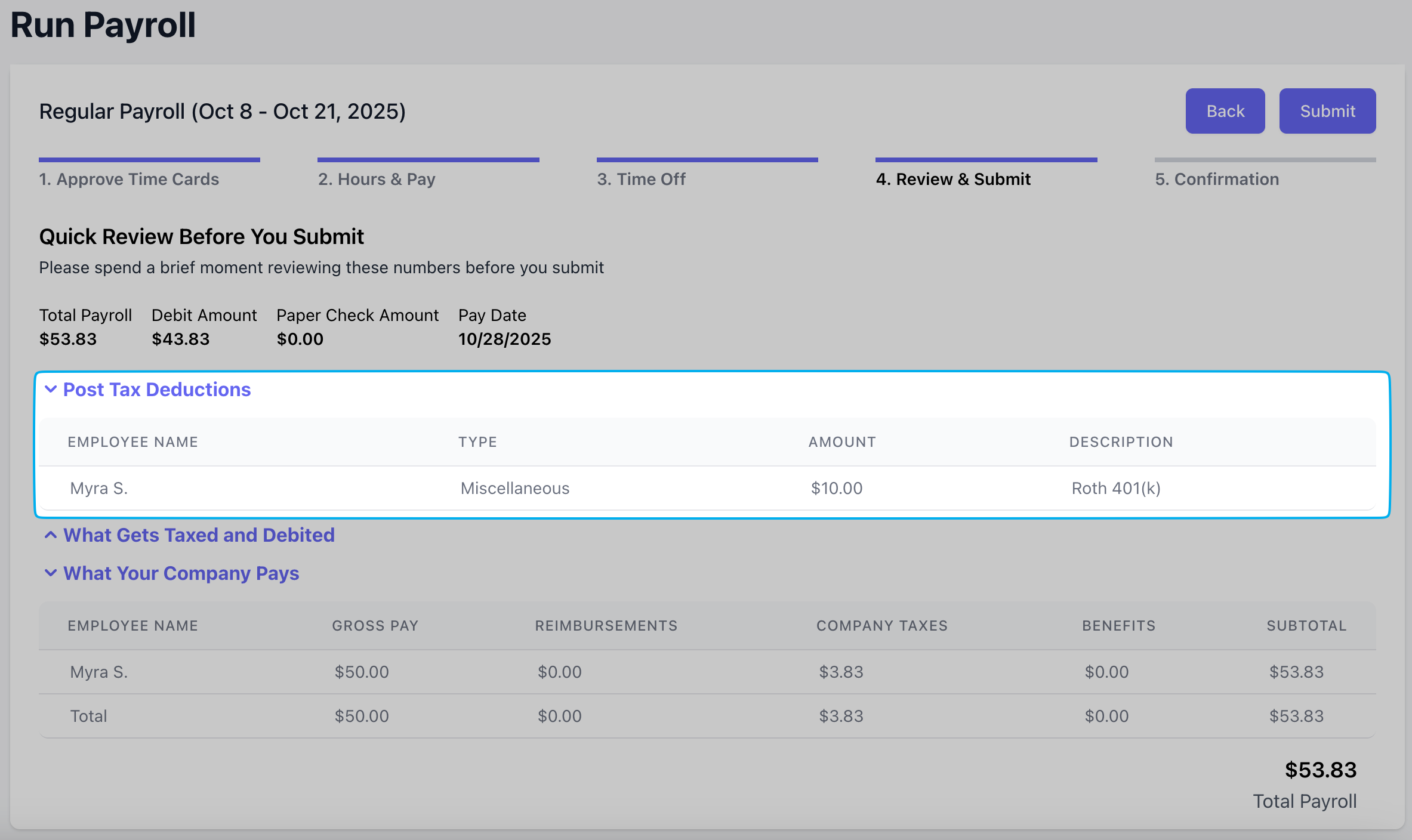Collapse the What Your Company Pays chevron
This screenshot has width=1412, height=840.
51,573
